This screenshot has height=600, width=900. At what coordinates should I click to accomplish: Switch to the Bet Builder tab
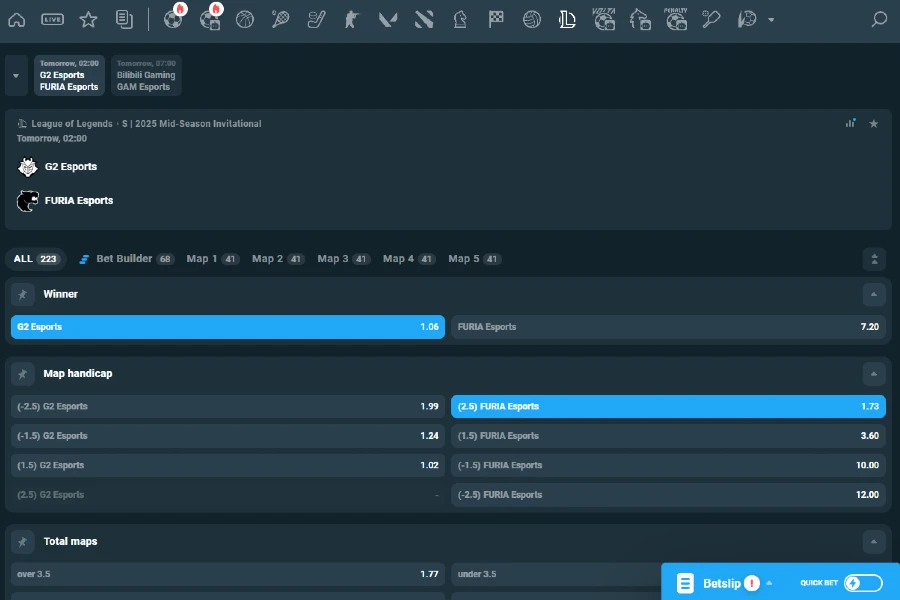[126, 258]
